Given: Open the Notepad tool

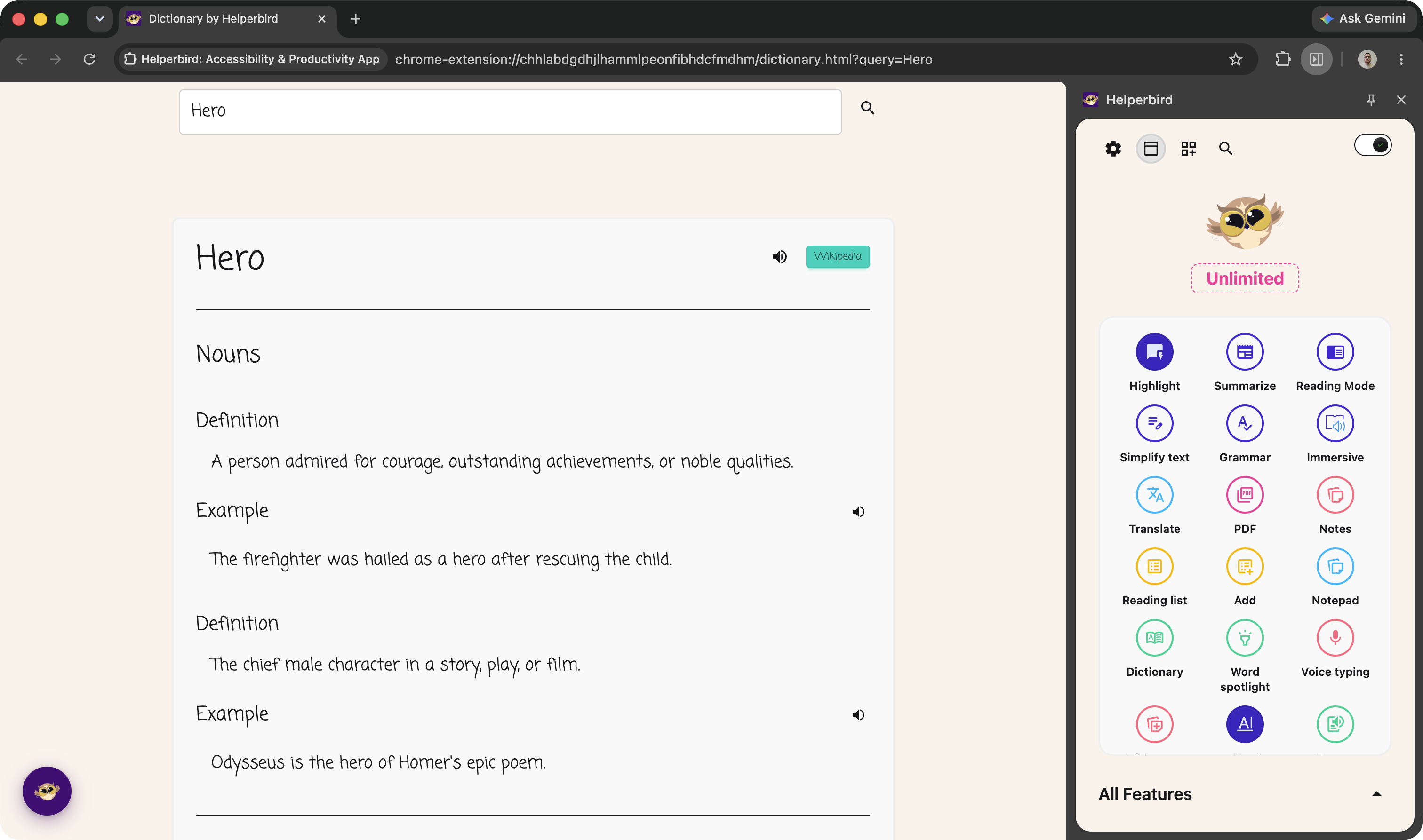Looking at the screenshot, I should pyautogui.click(x=1335, y=566).
